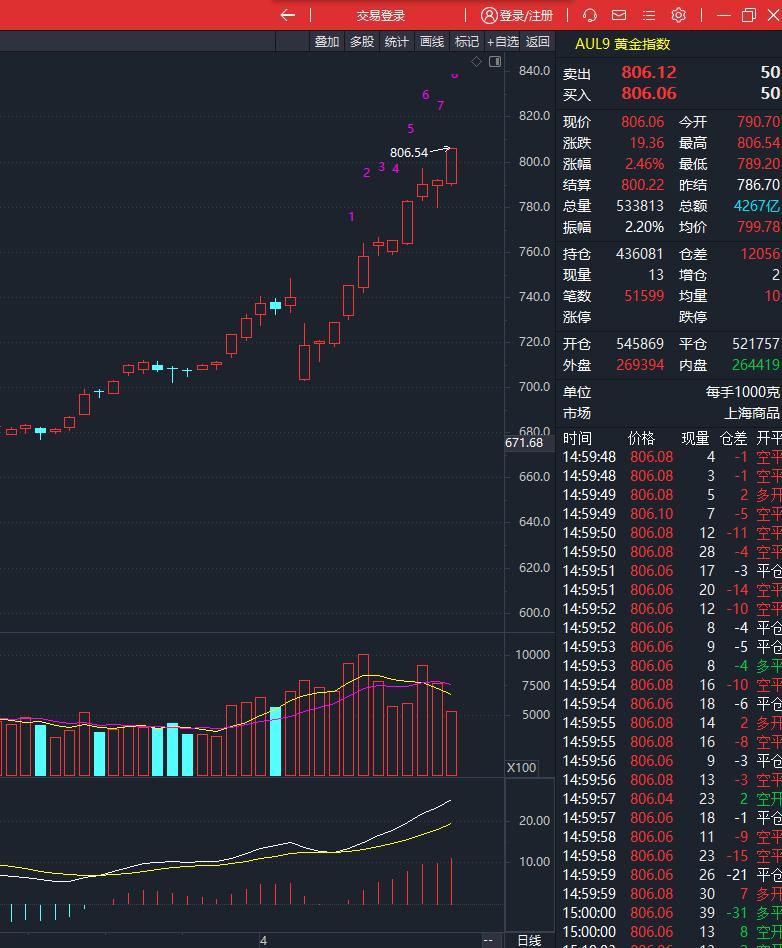Click the purple marker number 1

(351, 216)
